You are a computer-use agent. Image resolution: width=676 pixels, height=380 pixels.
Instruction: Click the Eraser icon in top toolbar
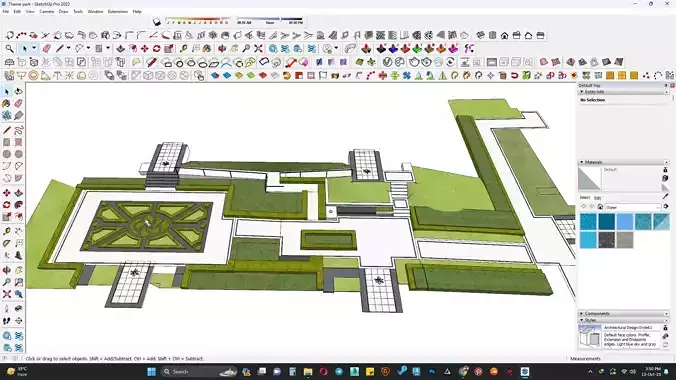[x=46, y=49]
